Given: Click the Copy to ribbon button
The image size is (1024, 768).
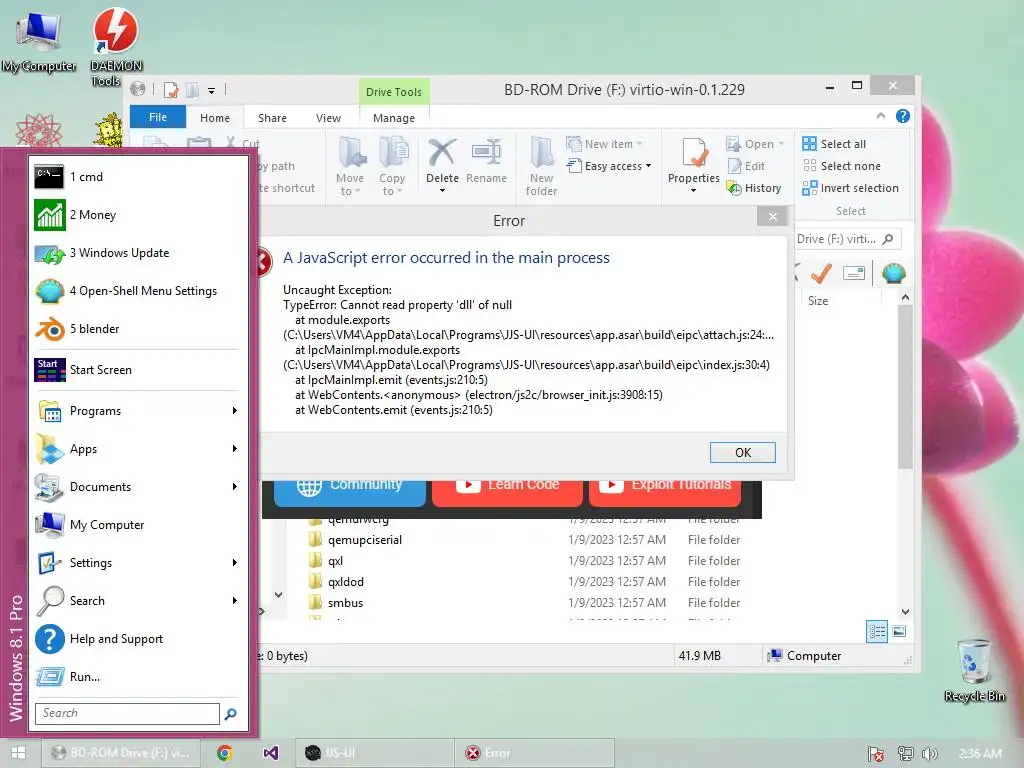Looking at the screenshot, I should (392, 167).
